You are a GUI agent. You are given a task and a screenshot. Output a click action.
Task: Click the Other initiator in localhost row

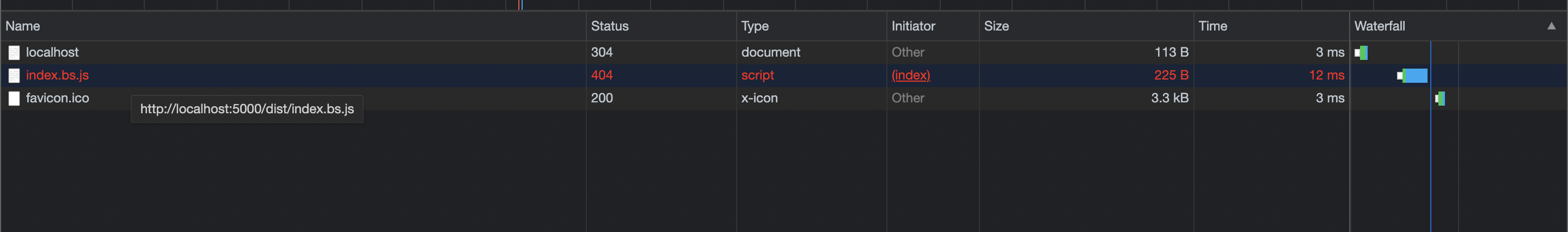pos(908,52)
